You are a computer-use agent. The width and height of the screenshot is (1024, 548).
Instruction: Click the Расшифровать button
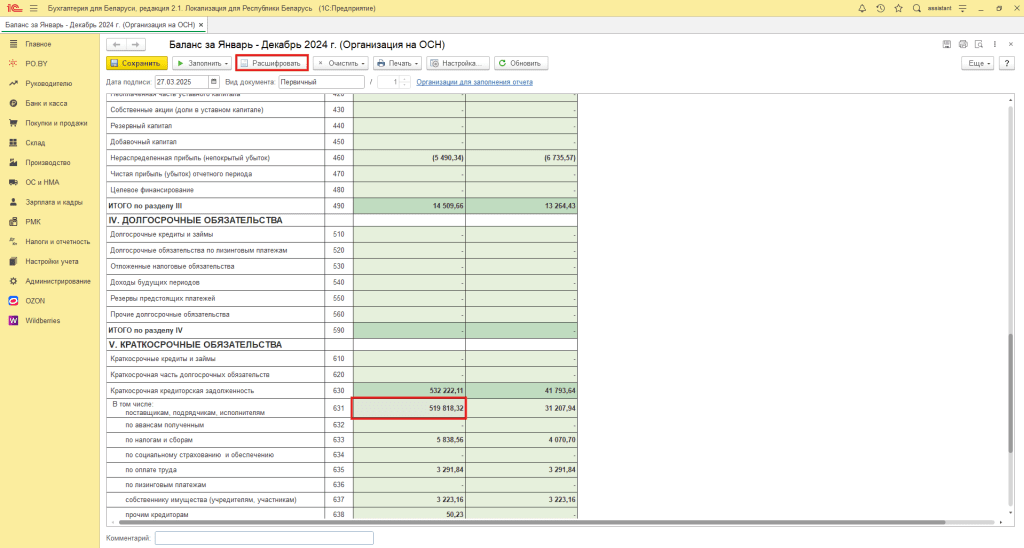click(272, 63)
